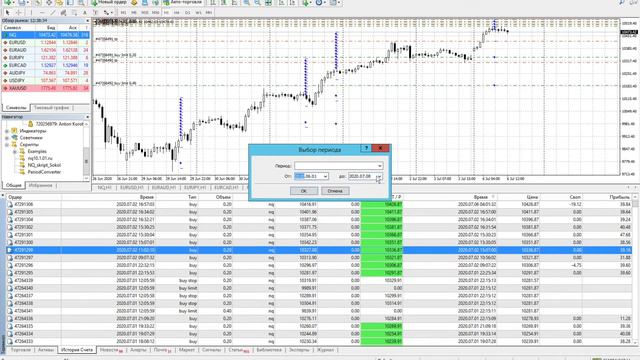Switch chart to H1 timeframe

pos(166,13)
